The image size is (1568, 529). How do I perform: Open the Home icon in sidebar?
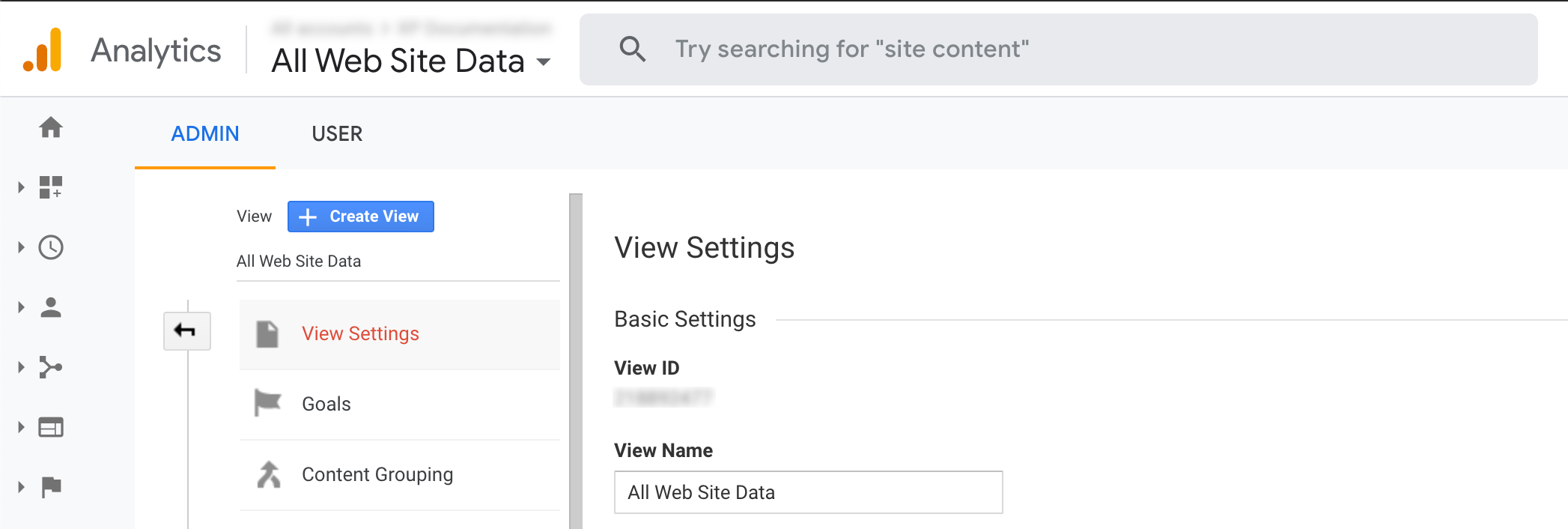[51, 127]
